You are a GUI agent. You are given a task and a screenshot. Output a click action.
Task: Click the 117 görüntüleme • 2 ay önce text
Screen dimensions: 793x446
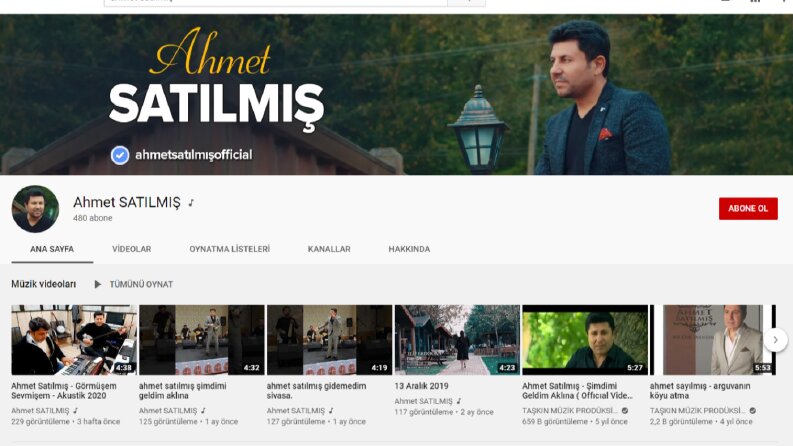[x=444, y=412]
